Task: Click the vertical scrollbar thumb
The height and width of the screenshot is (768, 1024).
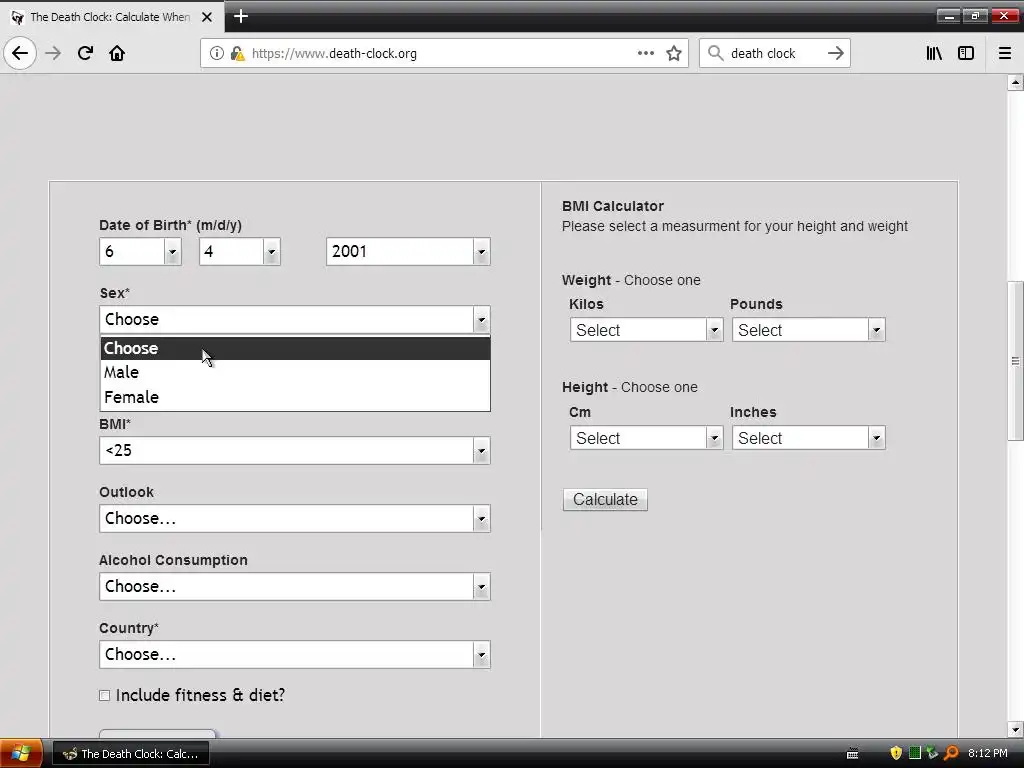Action: pyautogui.click(x=1015, y=361)
